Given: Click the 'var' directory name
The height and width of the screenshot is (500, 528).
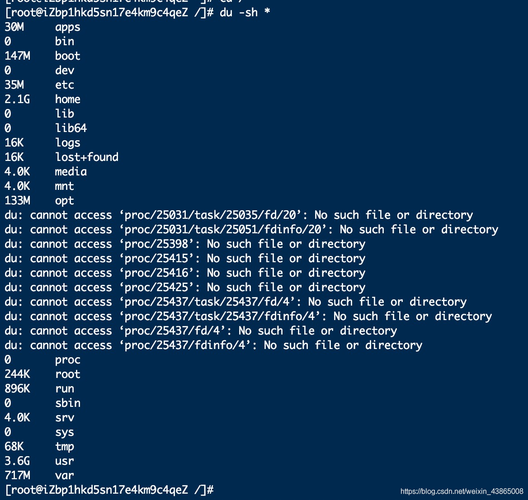Looking at the screenshot, I should (x=65, y=475).
